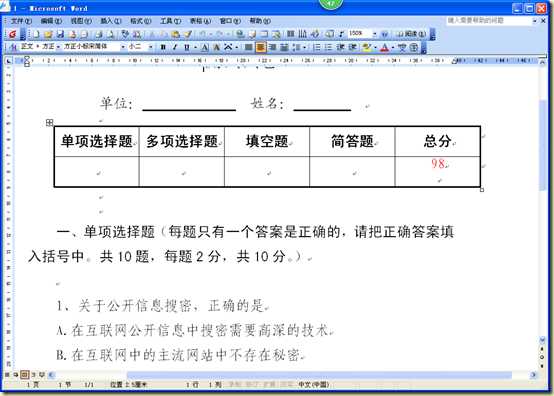Screen dimensions: 554x396
Task: Click the Character Shading icon
Action: pos(217,47)
